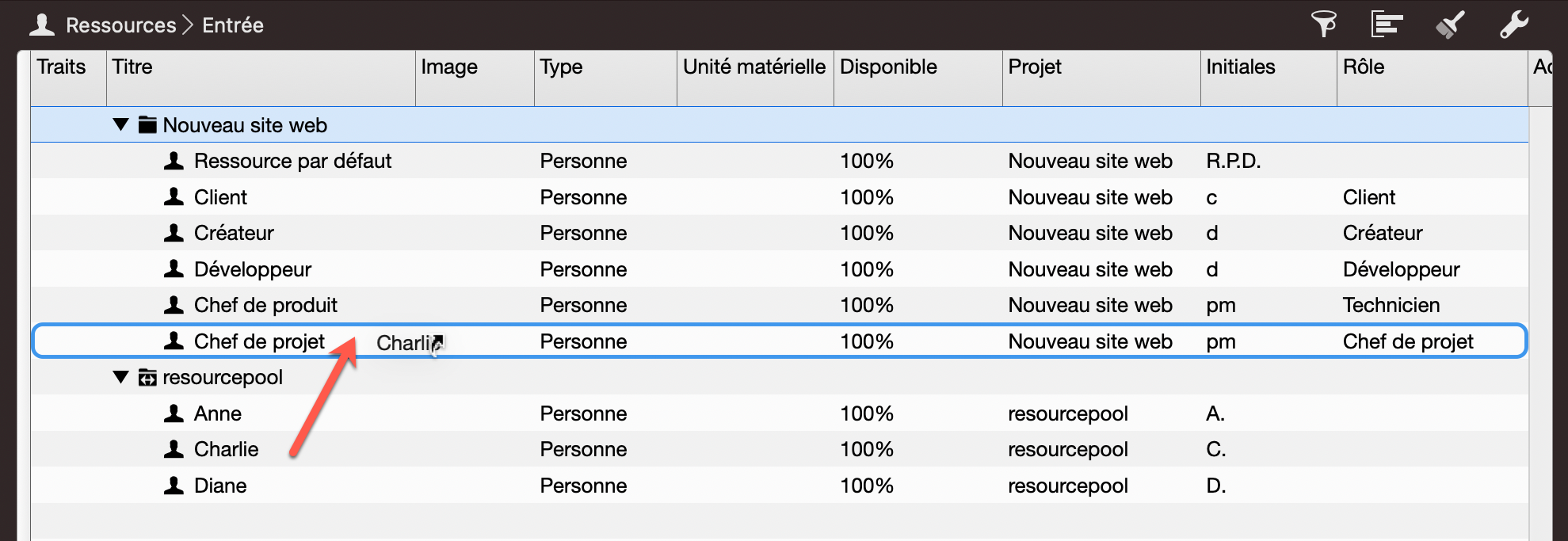Screen dimensions: 1568x541
Task: Click the resourcepool linked folder icon
Action: click(147, 378)
